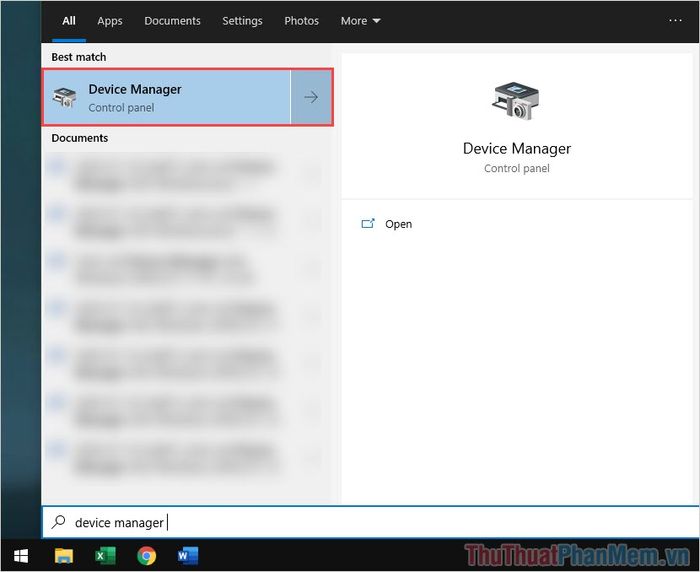Click Open in the preview pane
This screenshot has height=572, width=700.
398,224
